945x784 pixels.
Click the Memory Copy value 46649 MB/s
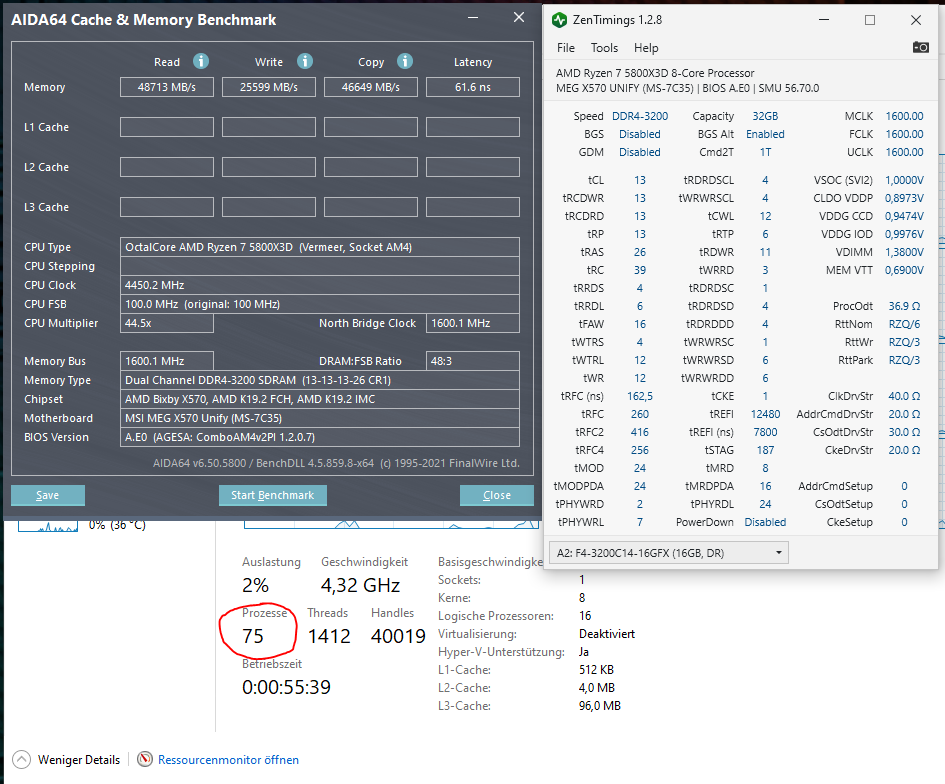point(371,87)
